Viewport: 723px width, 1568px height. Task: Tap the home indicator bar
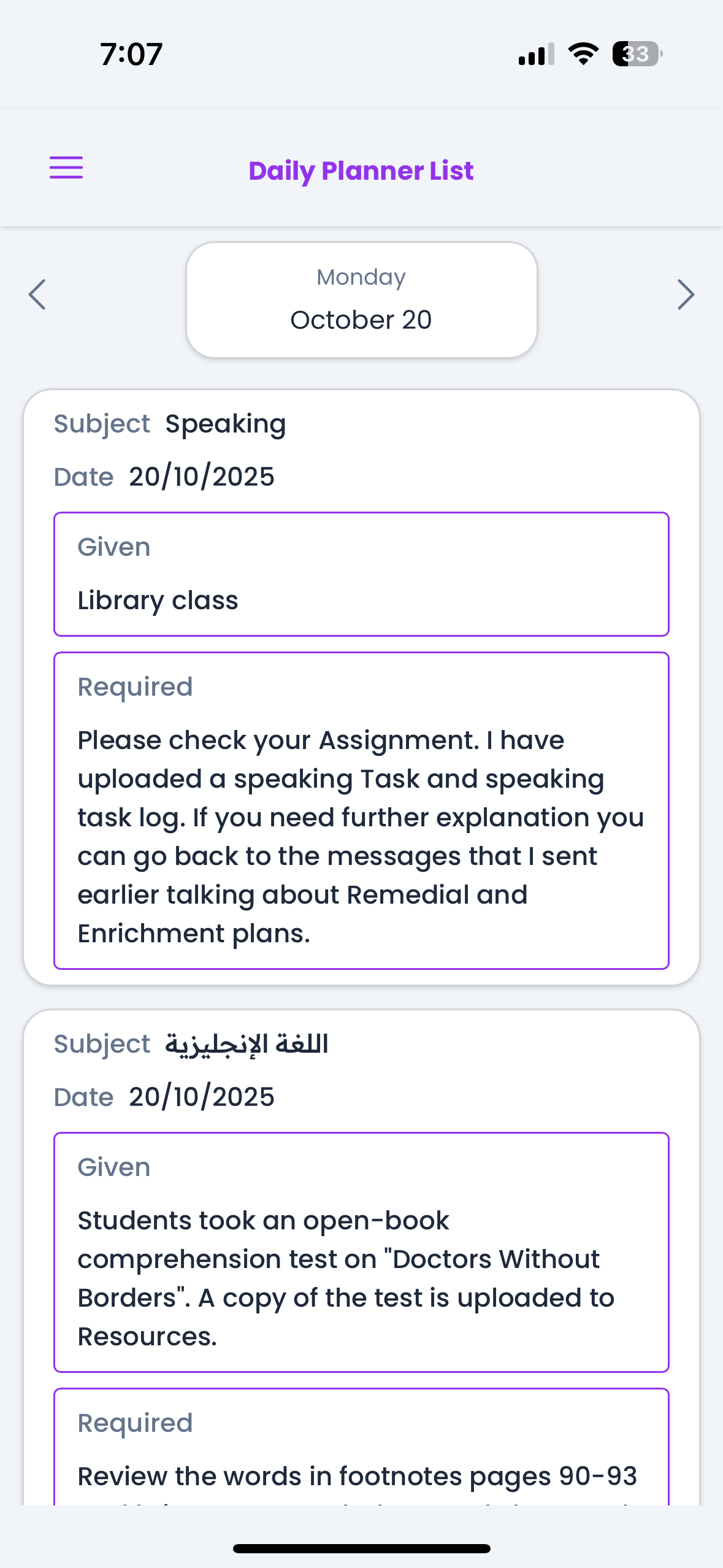[x=361, y=1548]
